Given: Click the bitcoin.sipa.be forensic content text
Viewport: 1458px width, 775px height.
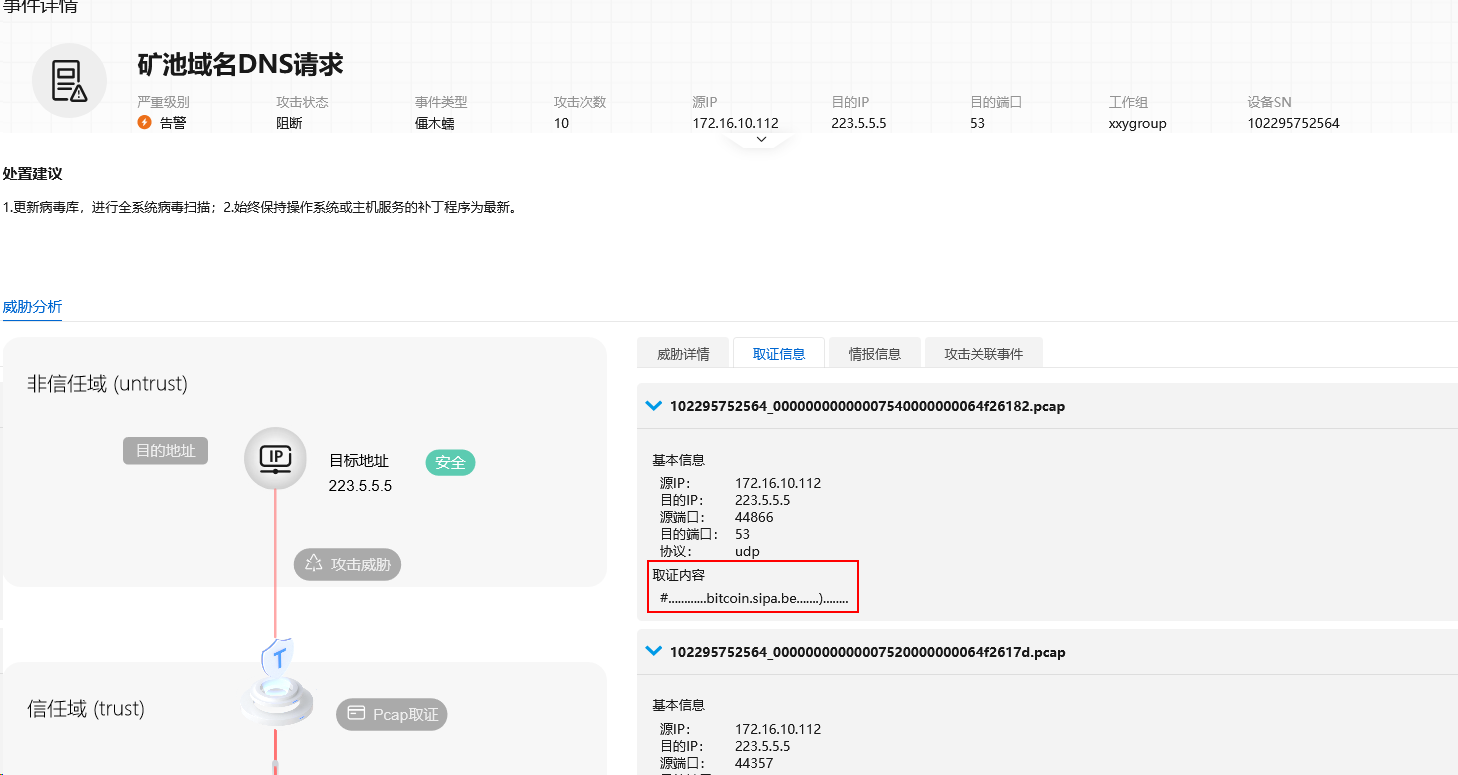Looking at the screenshot, I should pyautogui.click(x=754, y=598).
